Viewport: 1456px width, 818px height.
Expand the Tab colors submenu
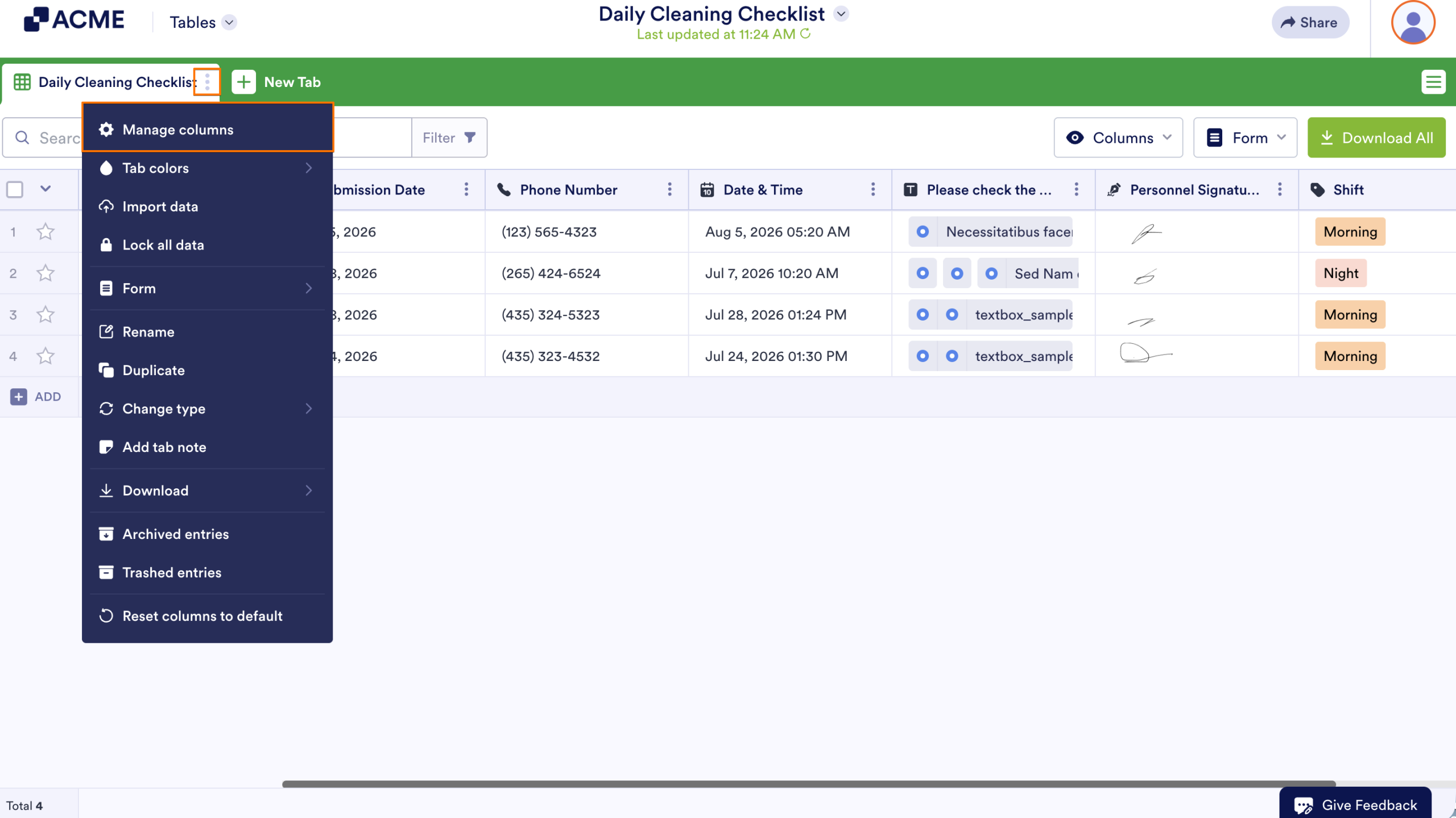click(x=207, y=168)
